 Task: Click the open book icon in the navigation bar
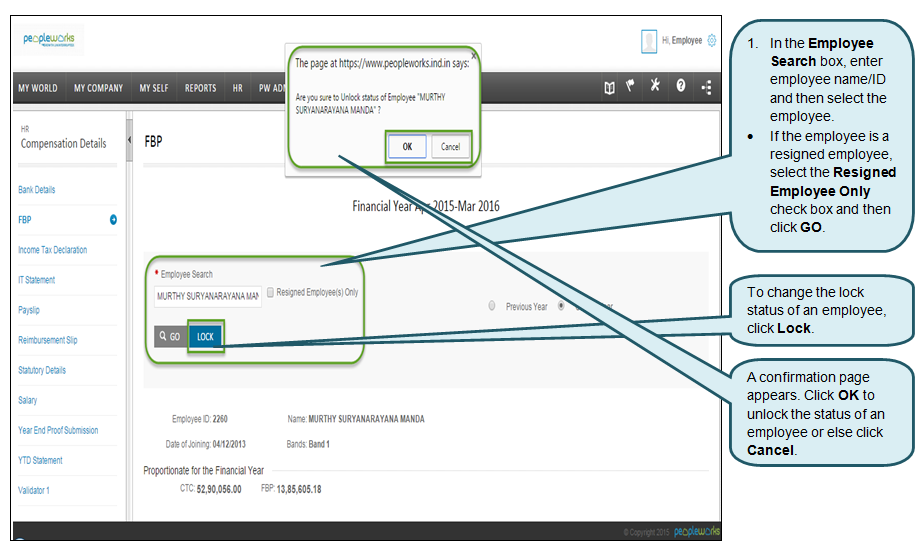click(609, 88)
